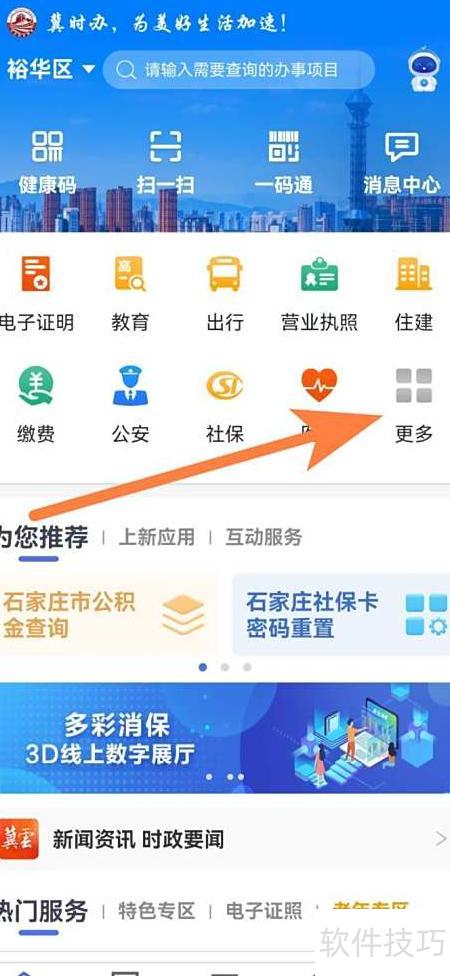Open 石家庄市公积金查询 card
The image size is (450, 976).
pyautogui.click(x=108, y=614)
